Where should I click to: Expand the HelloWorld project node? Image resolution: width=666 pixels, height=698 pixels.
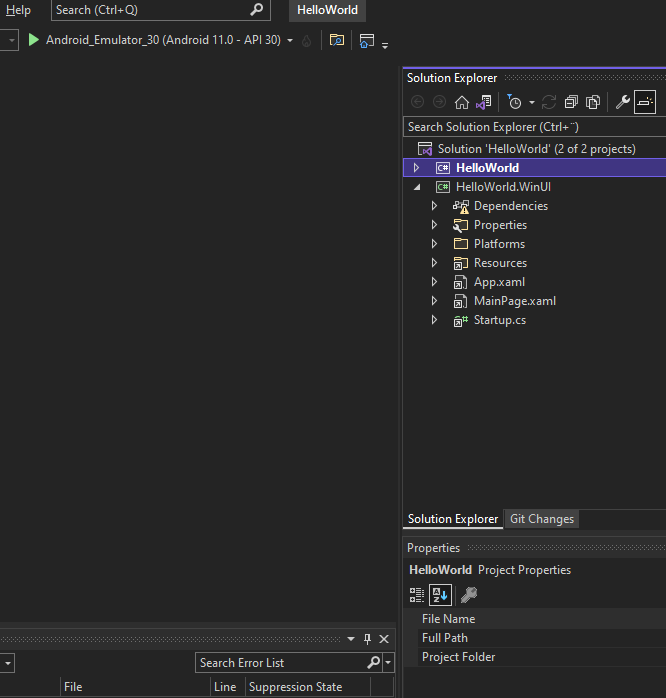[x=416, y=168]
